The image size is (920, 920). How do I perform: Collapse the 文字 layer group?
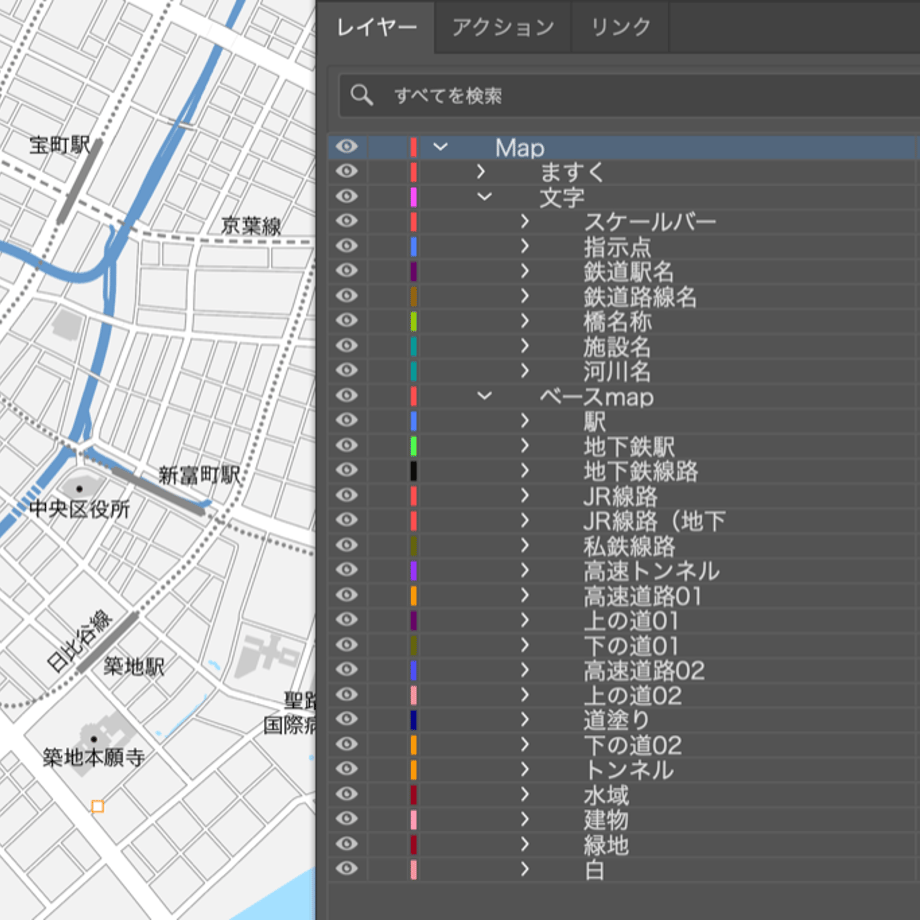484,197
